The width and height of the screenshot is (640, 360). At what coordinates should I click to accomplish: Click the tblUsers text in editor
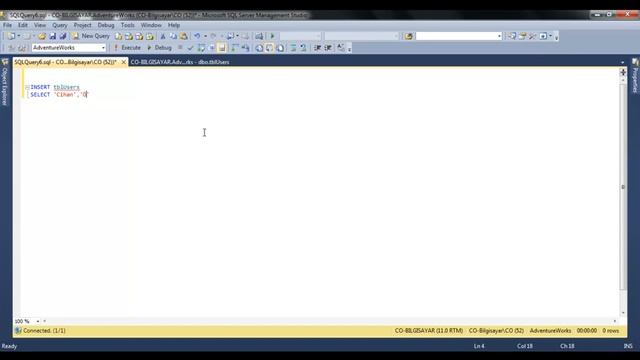point(67,87)
